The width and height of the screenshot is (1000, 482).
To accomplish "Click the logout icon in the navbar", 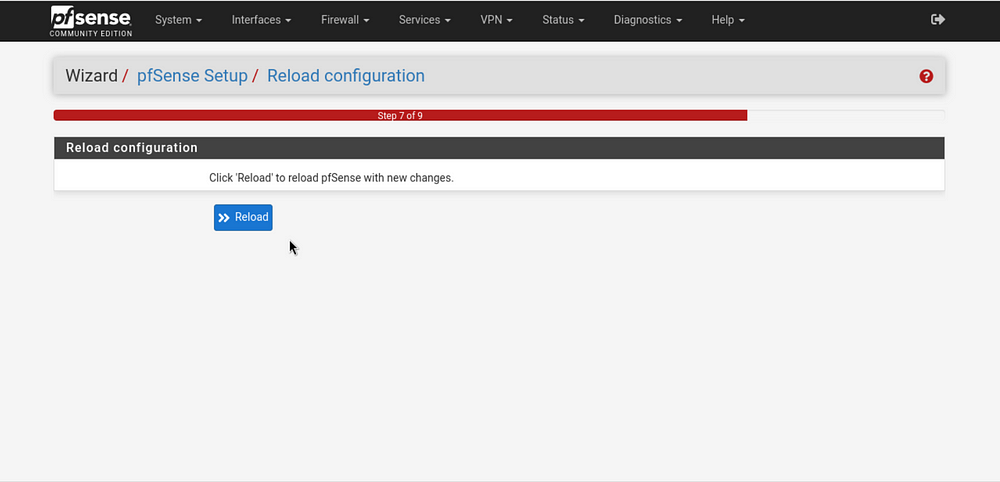I will (x=938, y=20).
